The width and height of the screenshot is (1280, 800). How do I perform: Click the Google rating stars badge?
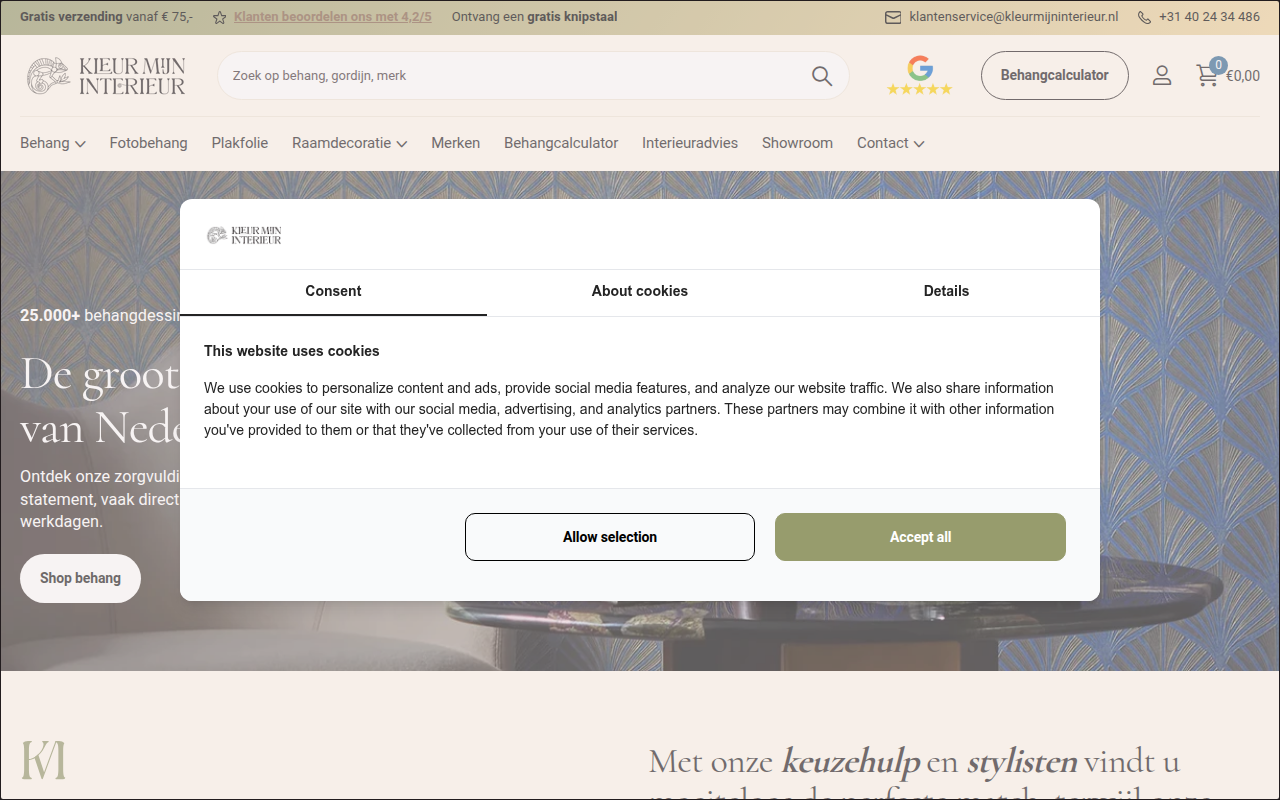pos(920,76)
